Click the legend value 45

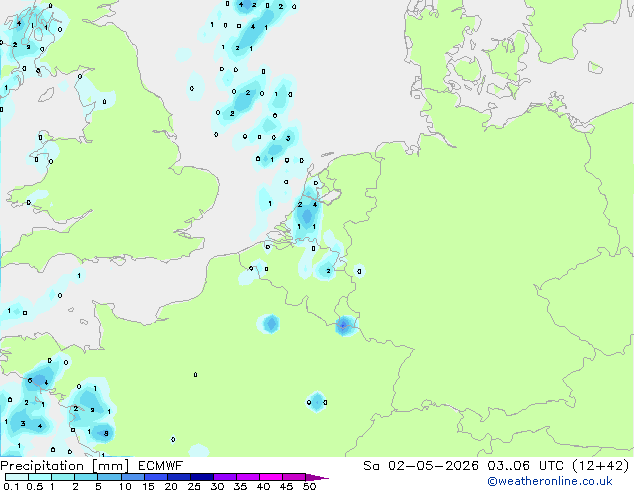pyautogui.click(x=286, y=486)
